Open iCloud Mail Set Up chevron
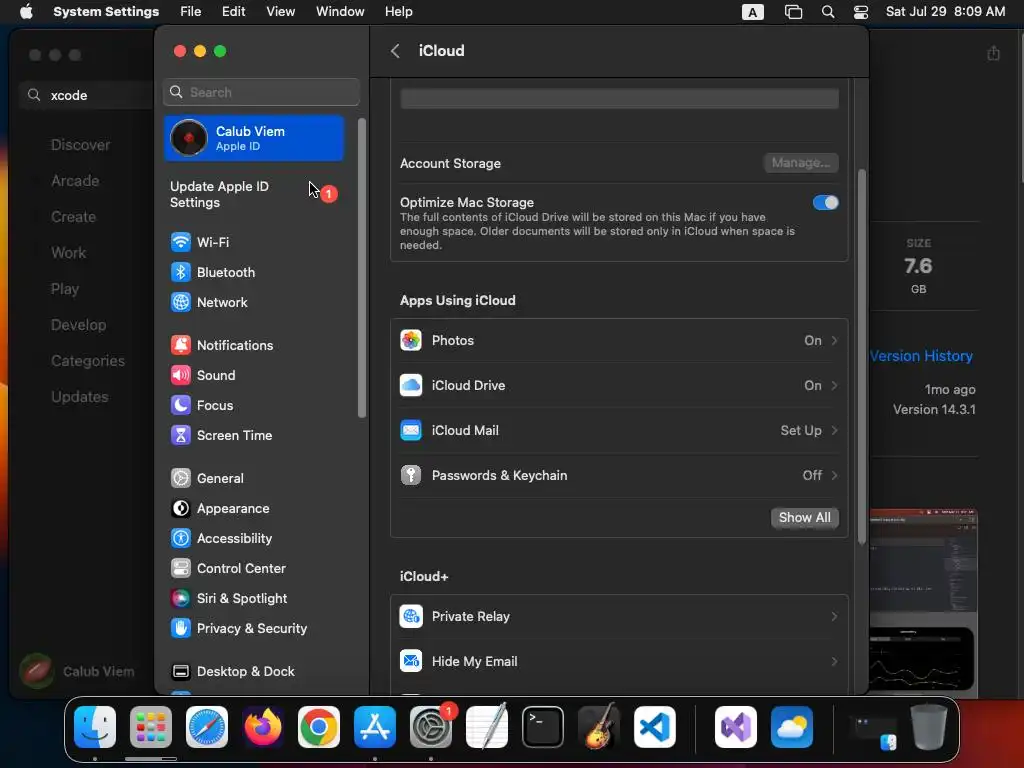The image size is (1024, 768). coord(834,430)
